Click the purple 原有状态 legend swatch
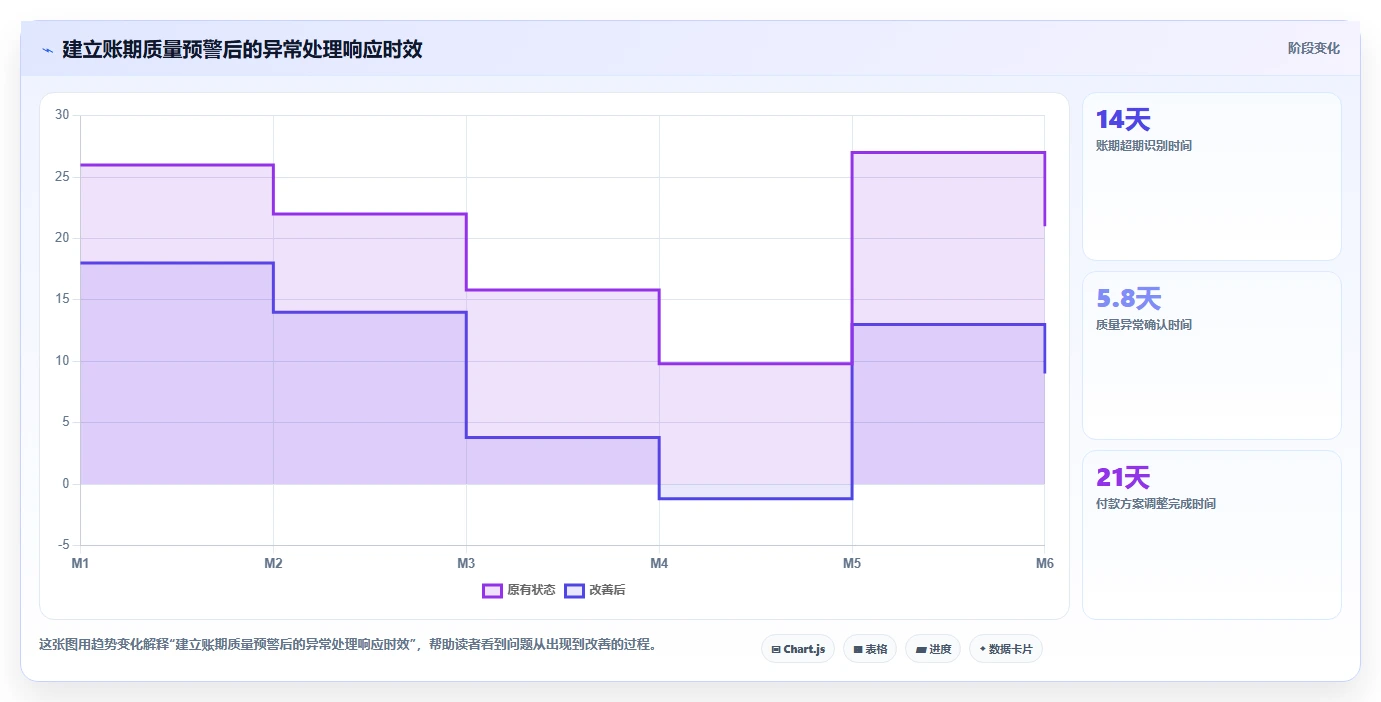The width and height of the screenshot is (1381, 702). click(x=492, y=590)
